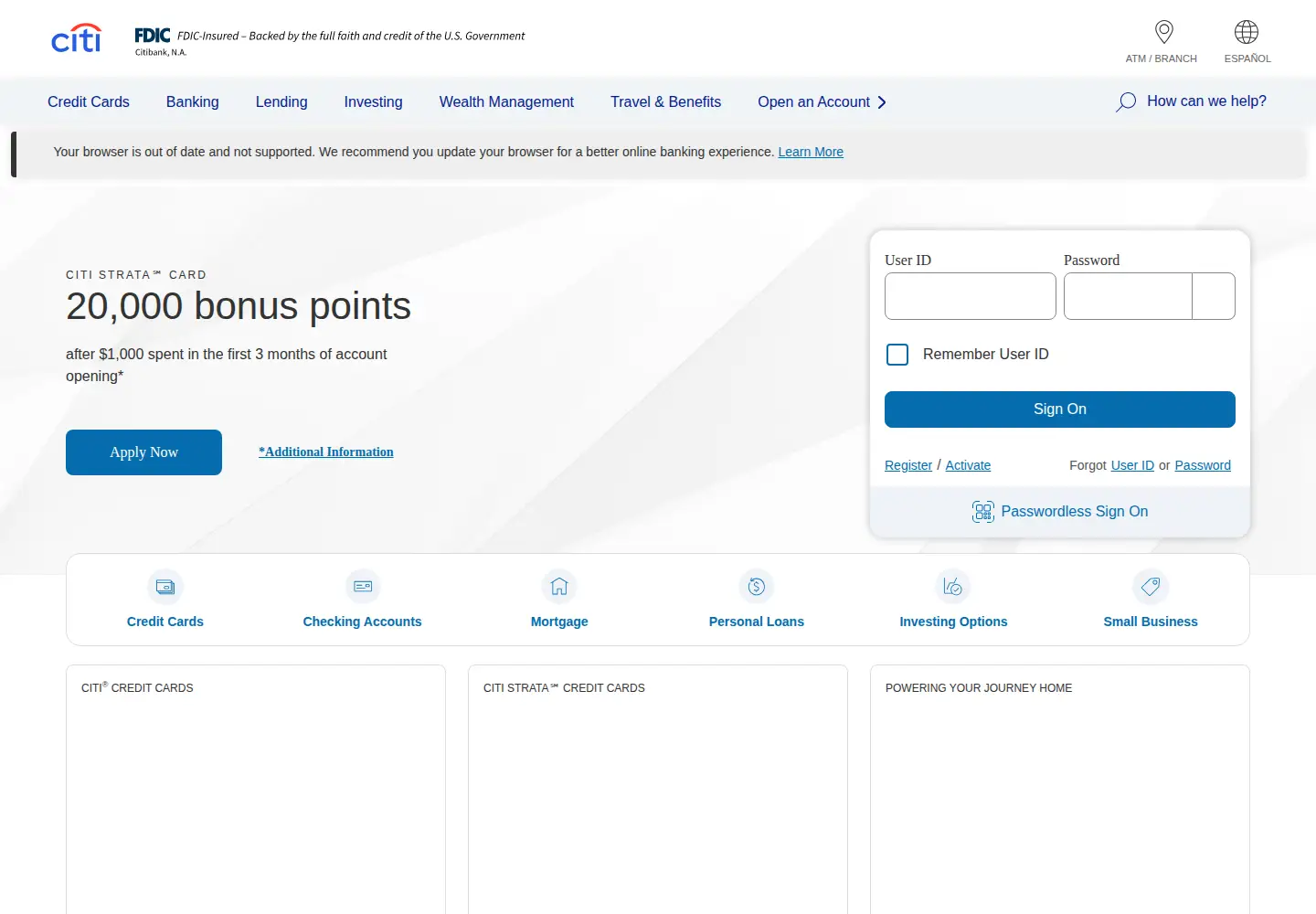Open the Small Business tag icon

1151,587
